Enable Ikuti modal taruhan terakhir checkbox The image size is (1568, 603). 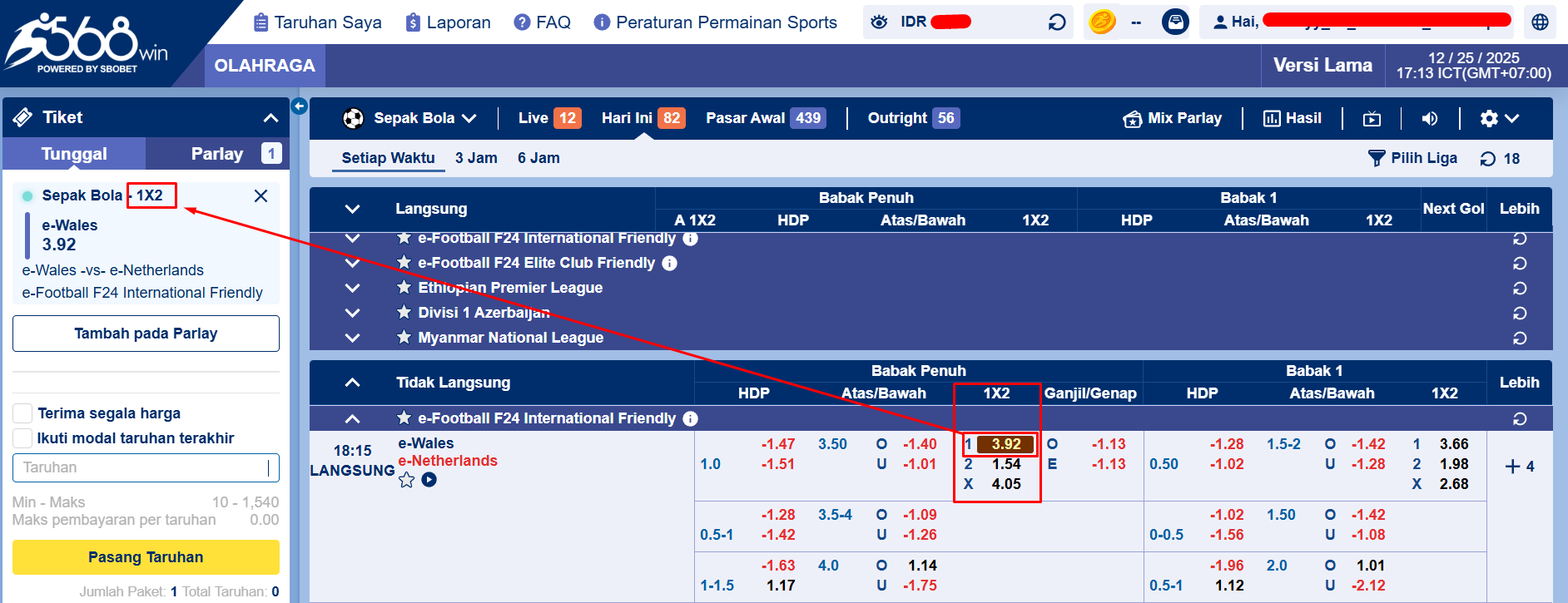tap(23, 438)
